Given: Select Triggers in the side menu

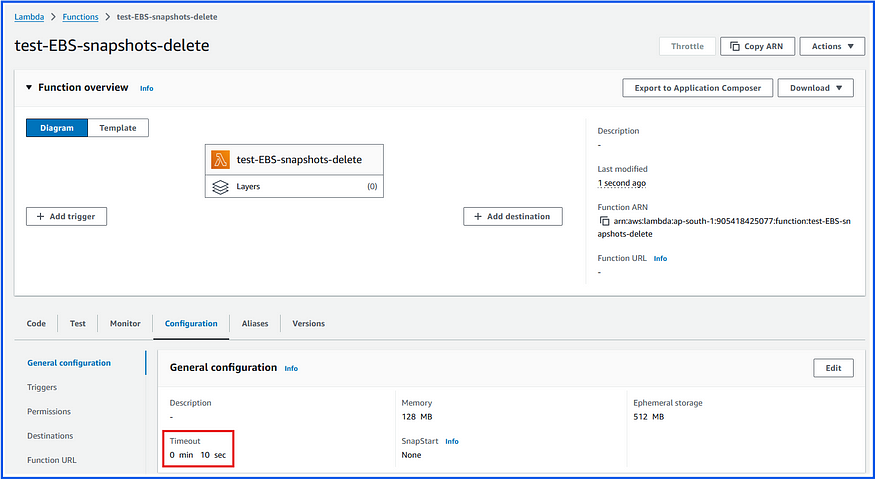Looking at the screenshot, I should 42,387.
